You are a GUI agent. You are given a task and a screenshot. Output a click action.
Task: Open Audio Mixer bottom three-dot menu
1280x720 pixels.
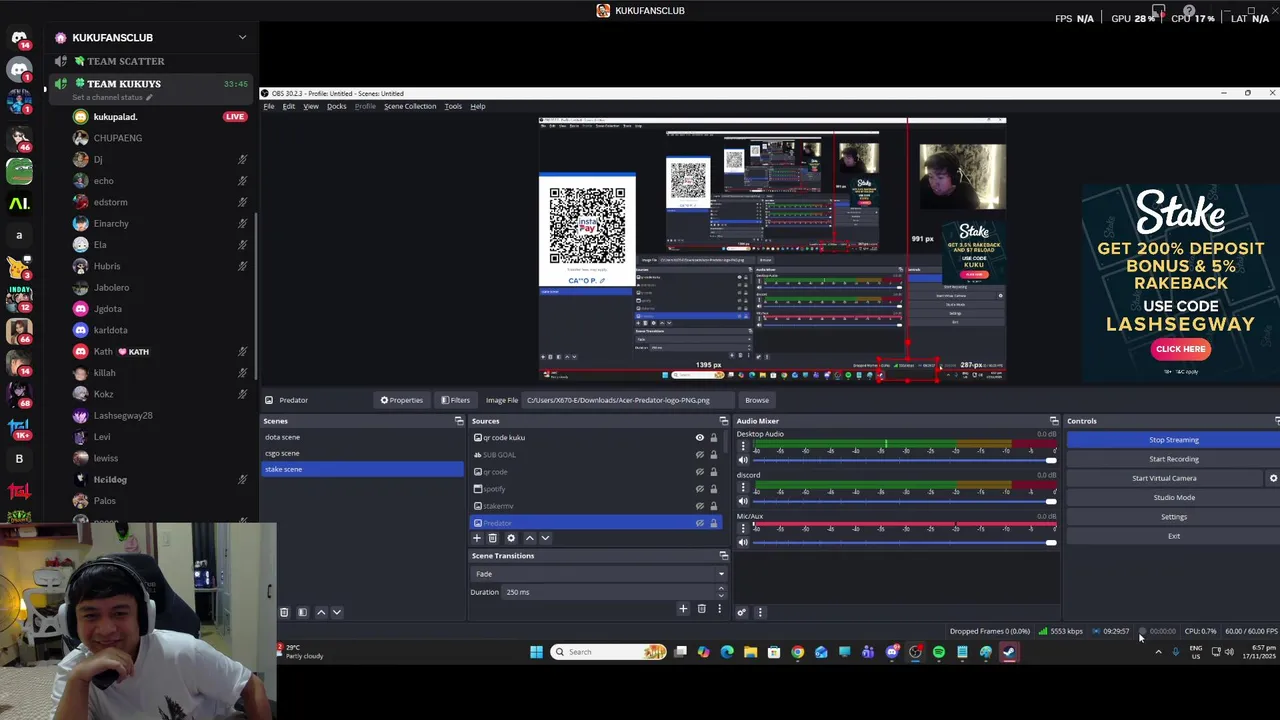[x=760, y=612]
